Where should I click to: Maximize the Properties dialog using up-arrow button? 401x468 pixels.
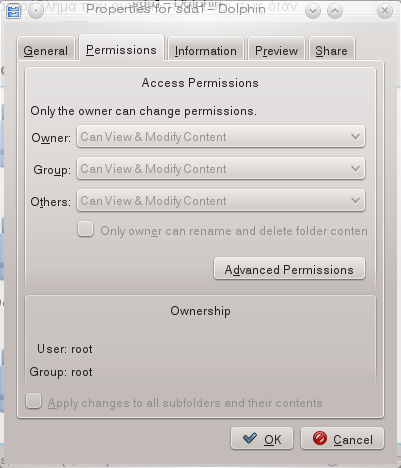(335, 11)
